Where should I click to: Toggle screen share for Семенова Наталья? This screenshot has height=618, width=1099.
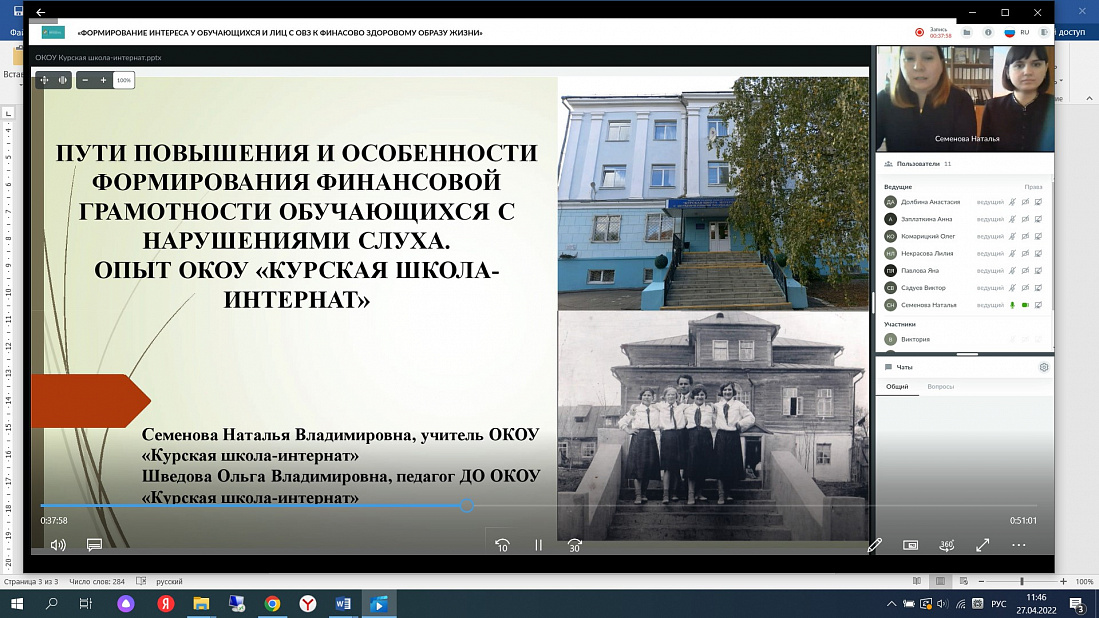point(1039,305)
